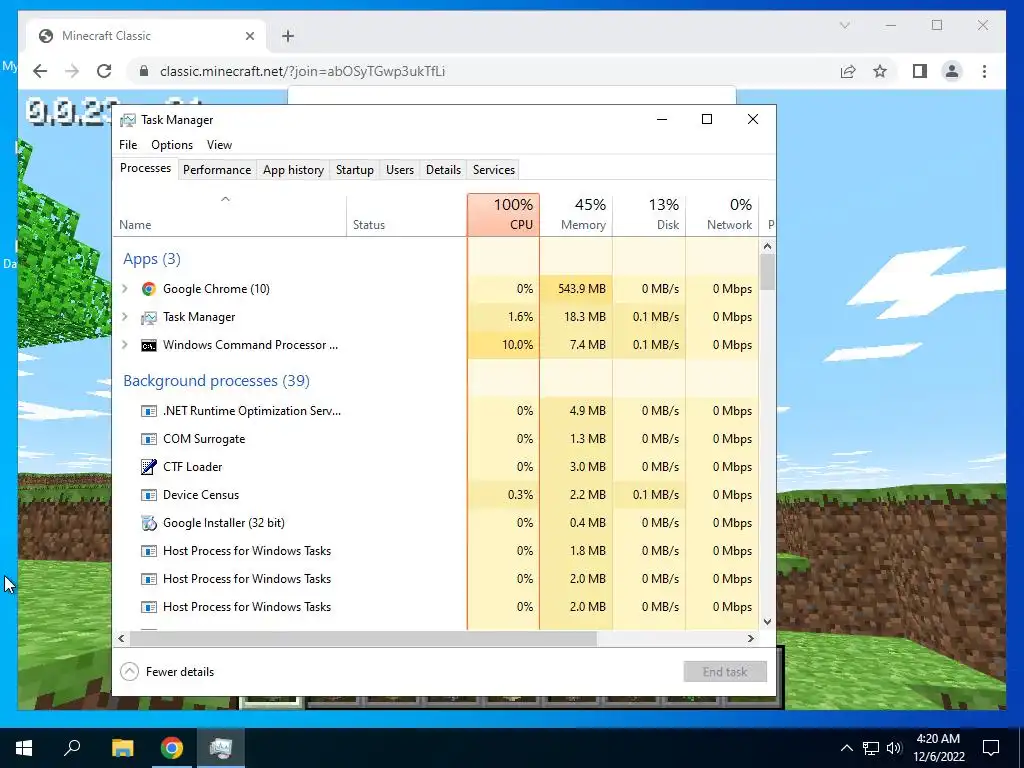The height and width of the screenshot is (768, 1024).
Task: Switch to the Services tab
Action: (x=494, y=170)
